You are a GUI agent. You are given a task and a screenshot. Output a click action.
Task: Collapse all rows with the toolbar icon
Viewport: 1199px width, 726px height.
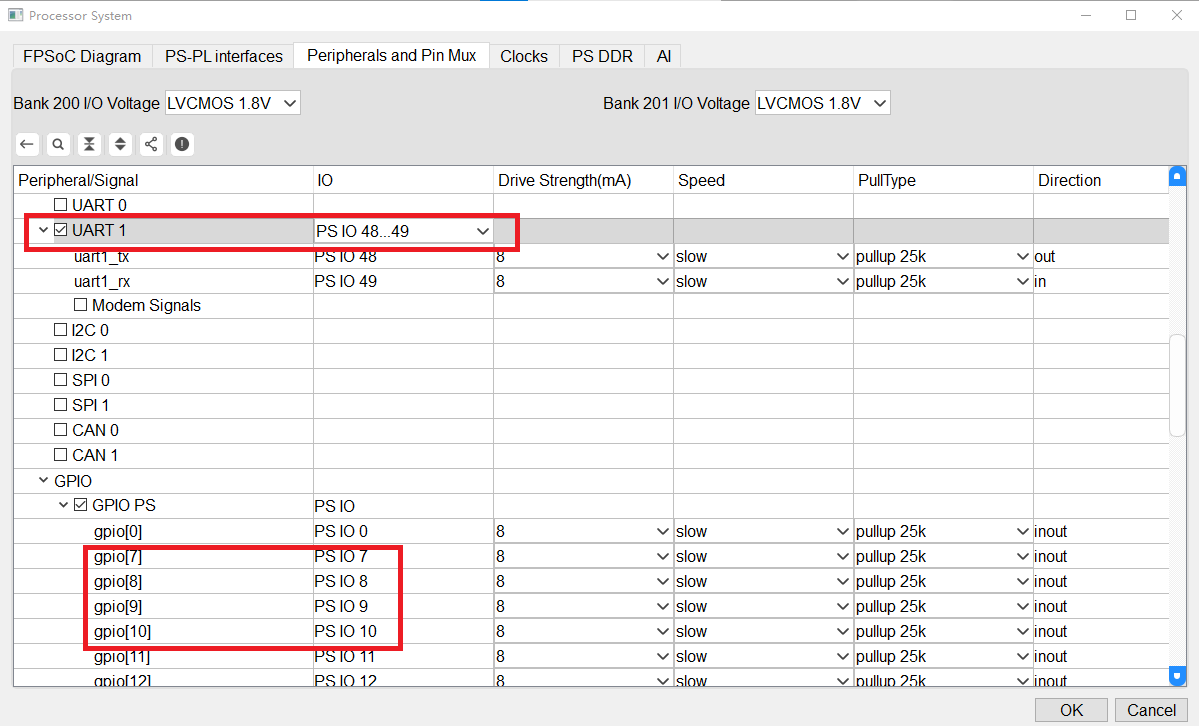[x=89, y=144]
